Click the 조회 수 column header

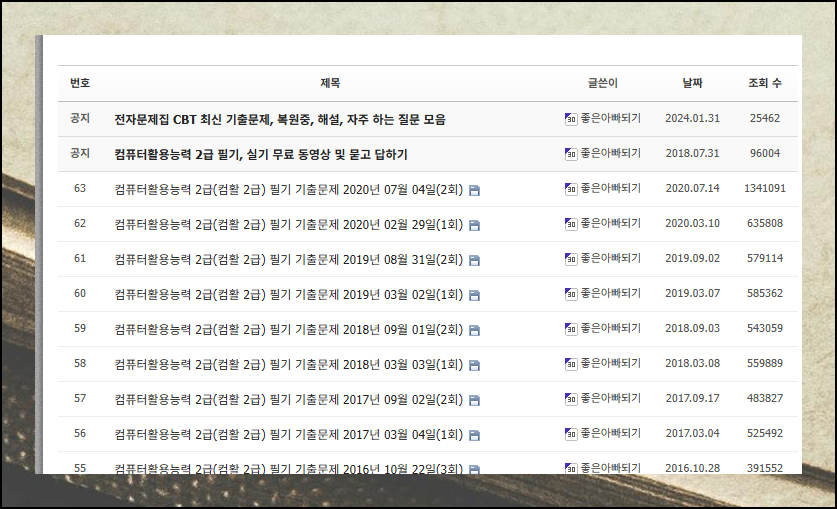pos(765,83)
